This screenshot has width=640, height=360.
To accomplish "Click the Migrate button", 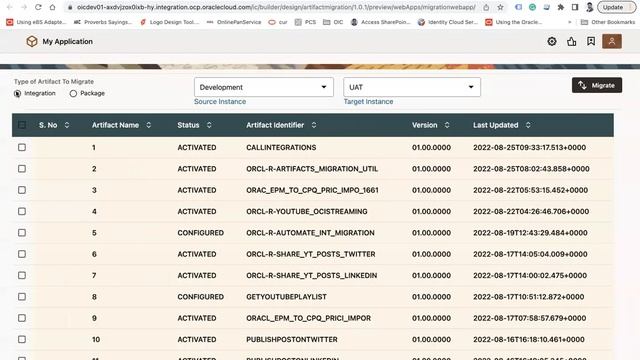I will click(x=597, y=85).
